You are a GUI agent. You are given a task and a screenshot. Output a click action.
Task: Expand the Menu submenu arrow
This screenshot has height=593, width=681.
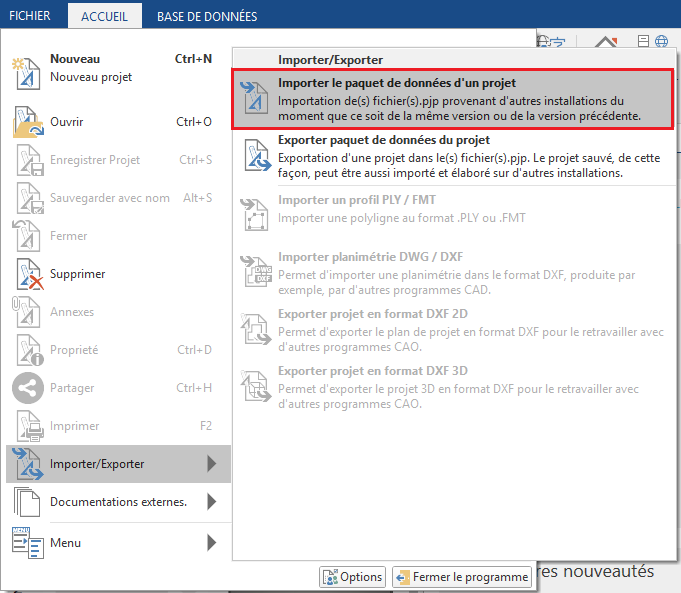pyautogui.click(x=212, y=543)
